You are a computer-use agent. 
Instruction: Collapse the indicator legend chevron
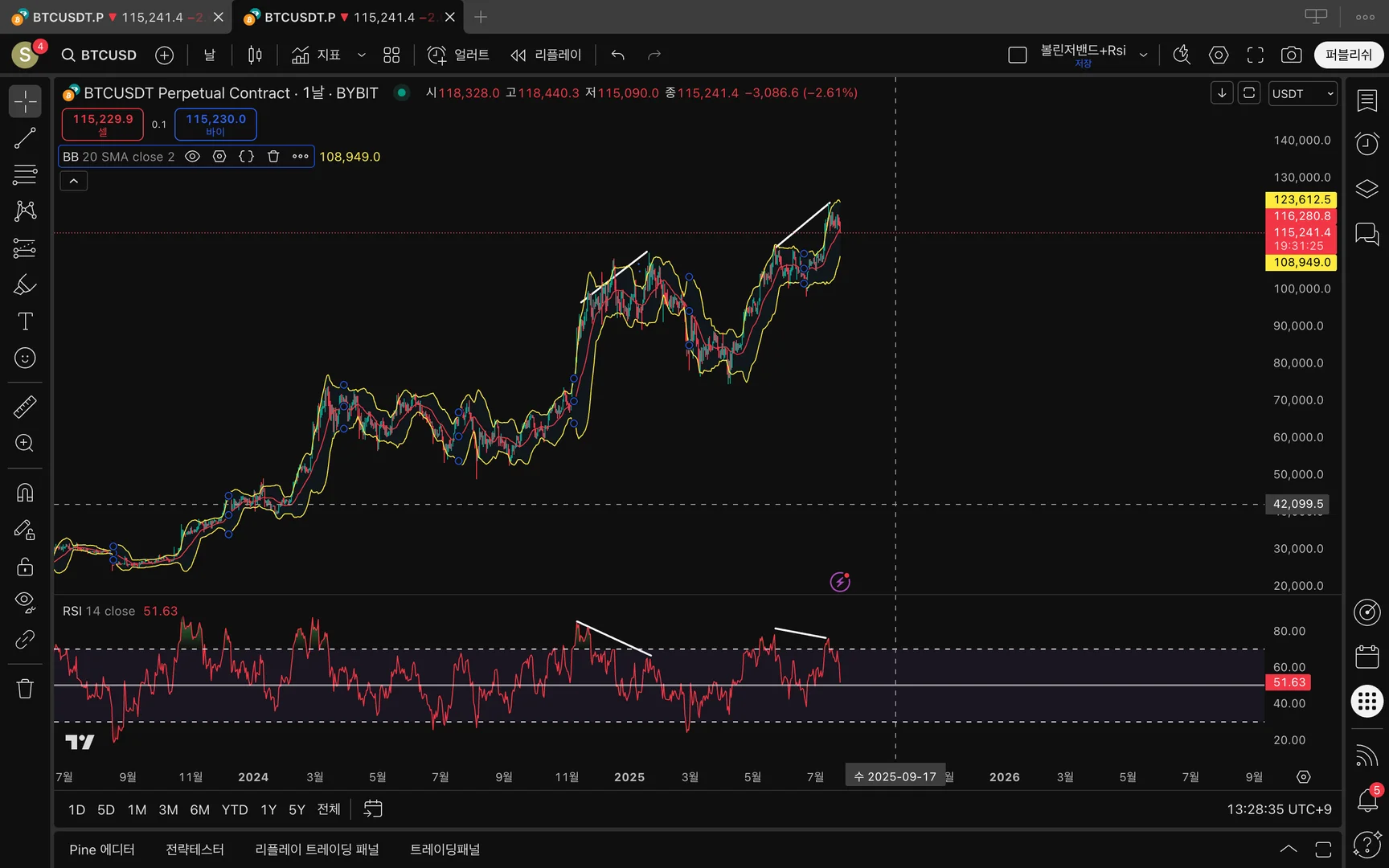(73, 181)
